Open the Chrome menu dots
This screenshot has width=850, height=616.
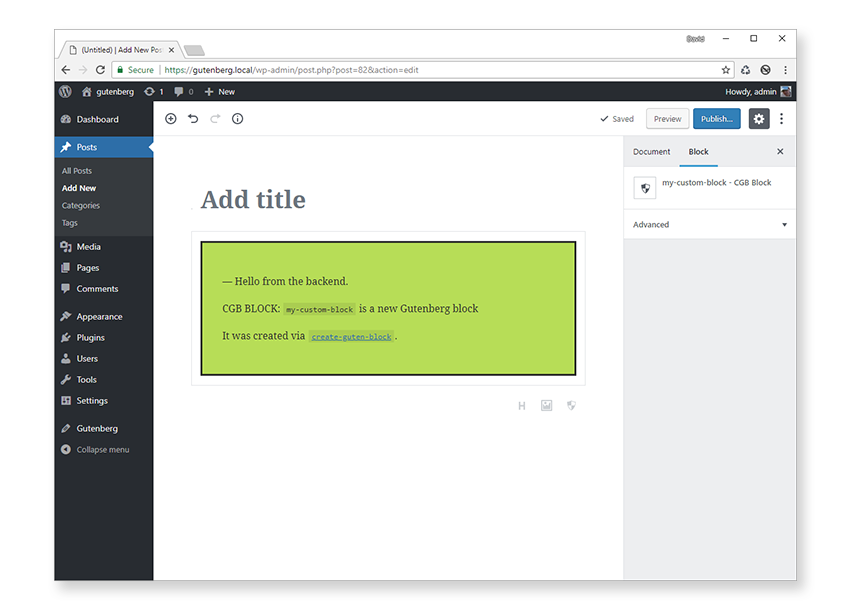tap(785, 70)
